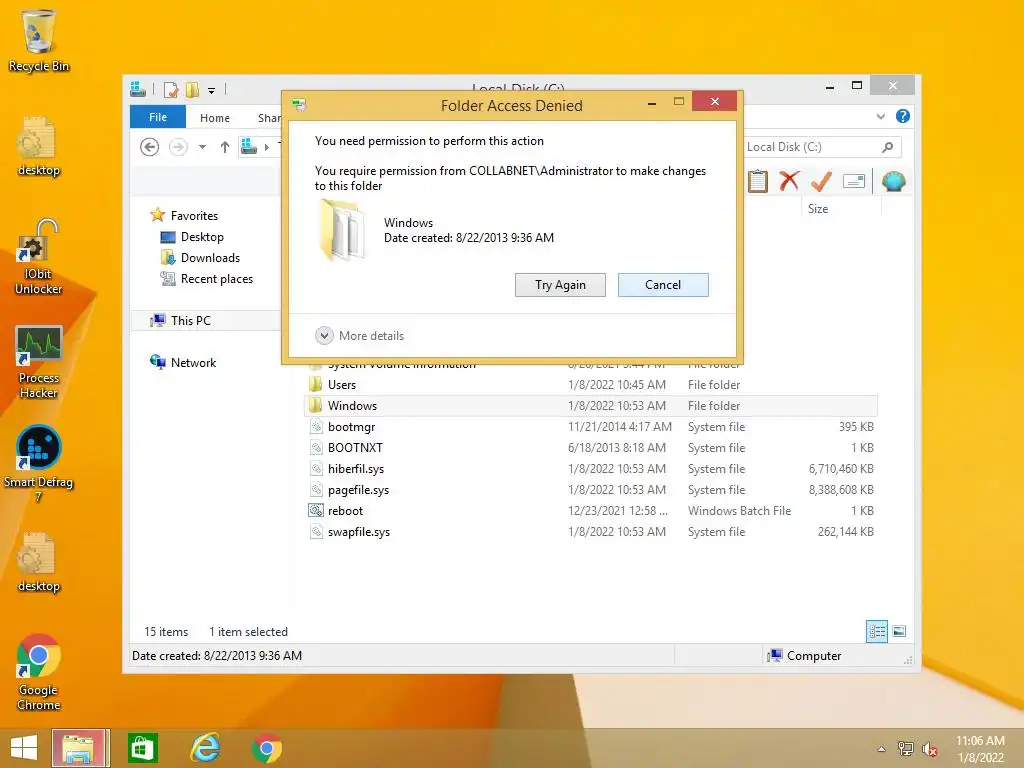This screenshot has height=768, width=1024.
Task: Switch to Large icons view button
Action: [899, 631]
